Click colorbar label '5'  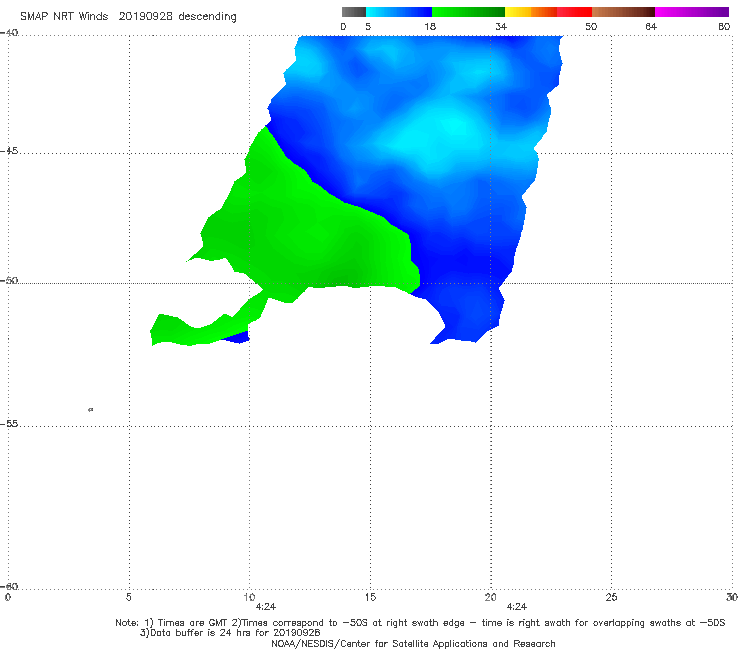[x=368, y=26]
